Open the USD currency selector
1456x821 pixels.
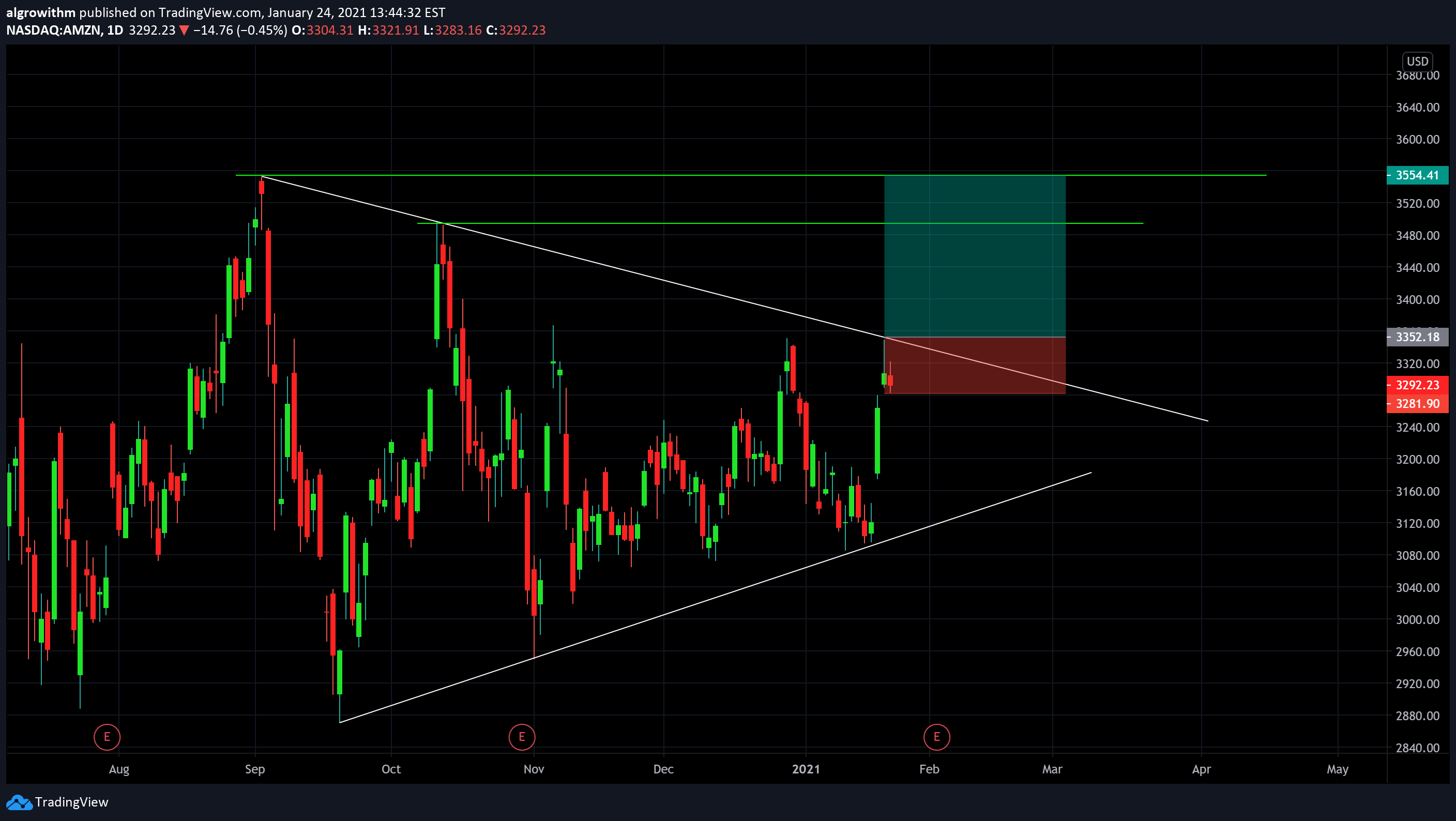(1417, 61)
